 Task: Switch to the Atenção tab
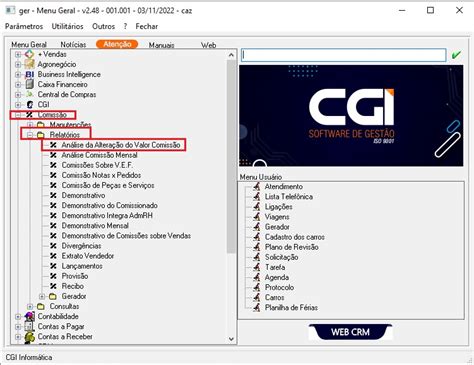tap(117, 44)
